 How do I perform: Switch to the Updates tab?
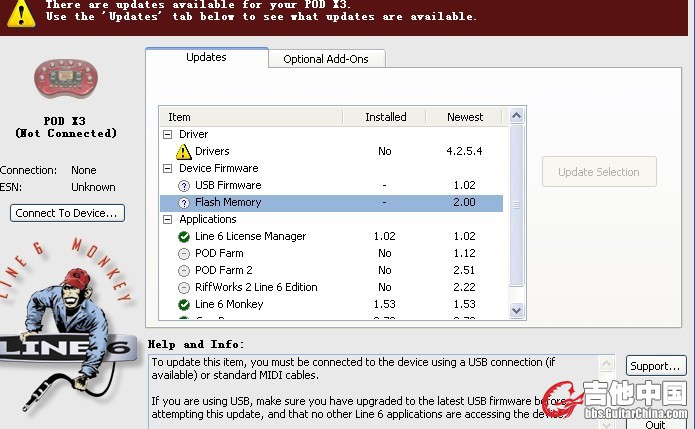(207, 57)
